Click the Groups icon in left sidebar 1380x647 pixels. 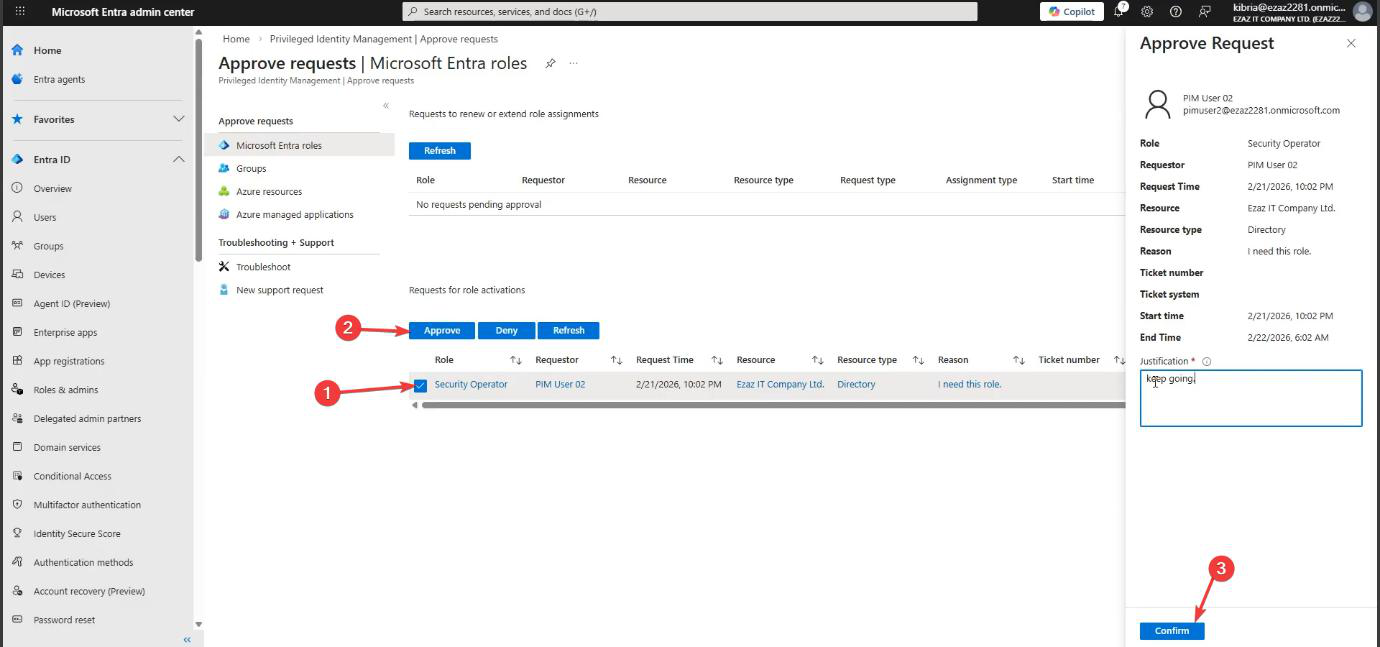(17, 246)
